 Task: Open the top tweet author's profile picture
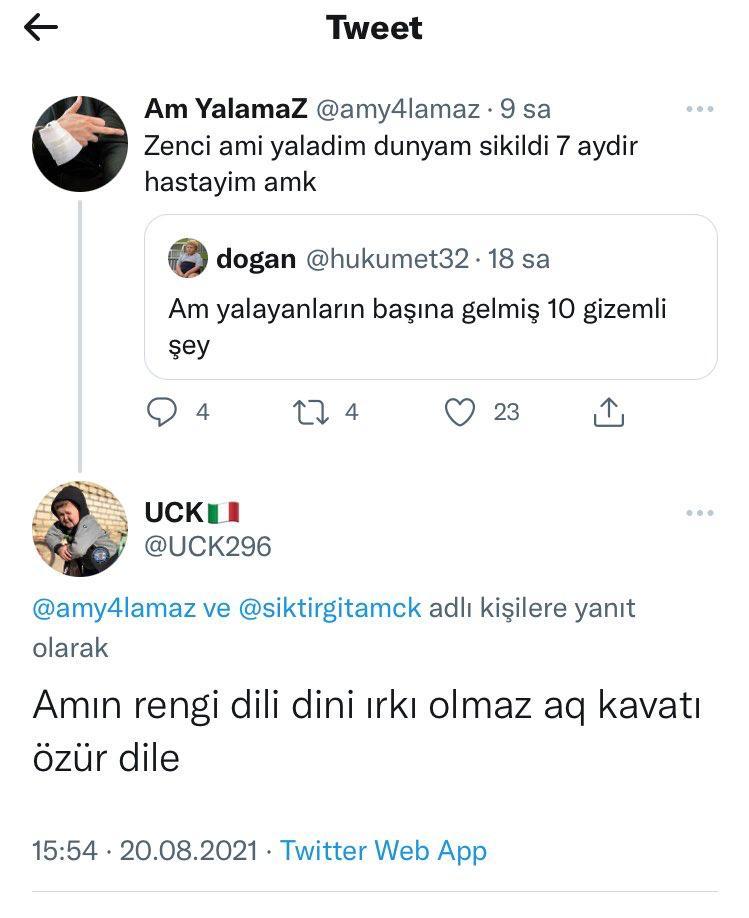(80, 144)
